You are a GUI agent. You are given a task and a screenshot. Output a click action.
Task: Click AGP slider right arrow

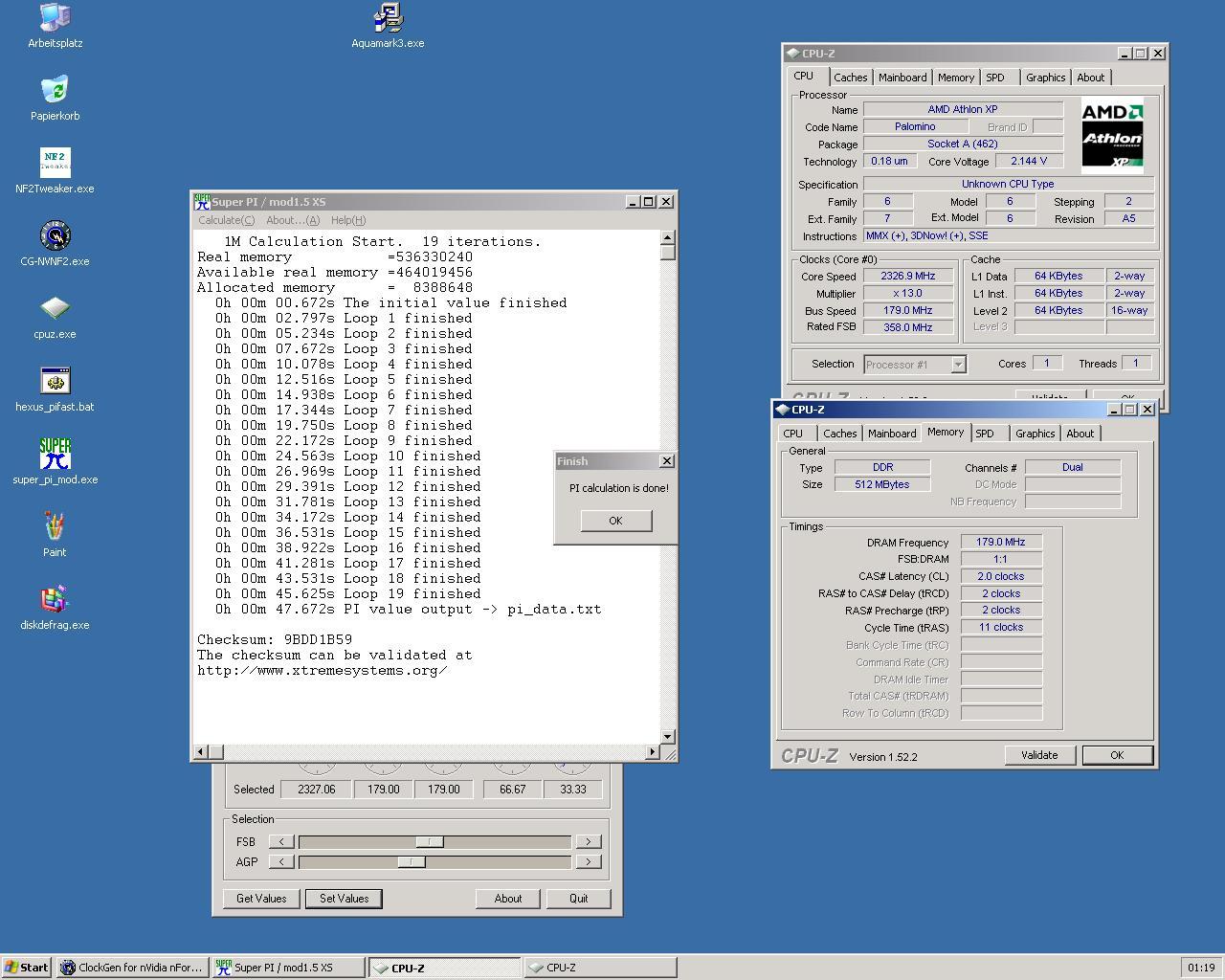[x=589, y=861]
